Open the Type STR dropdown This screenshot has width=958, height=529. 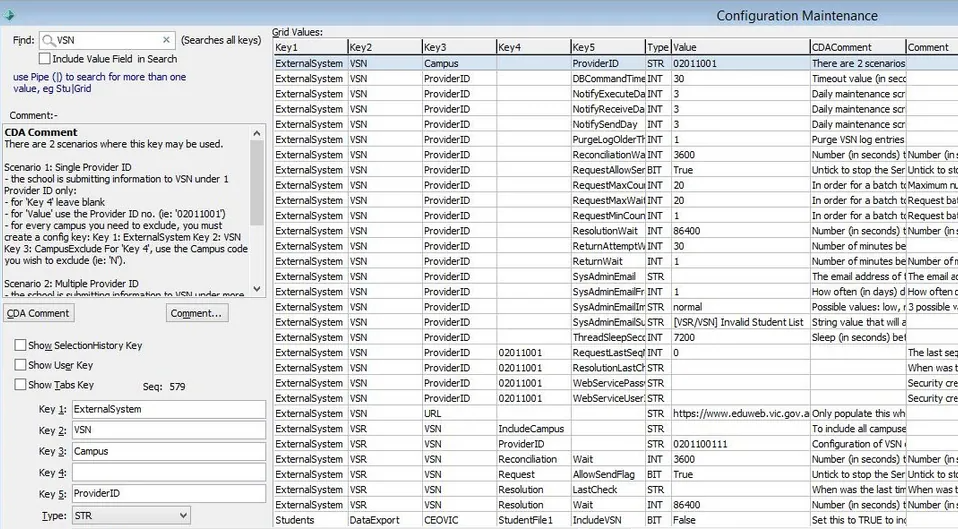[x=131, y=516]
